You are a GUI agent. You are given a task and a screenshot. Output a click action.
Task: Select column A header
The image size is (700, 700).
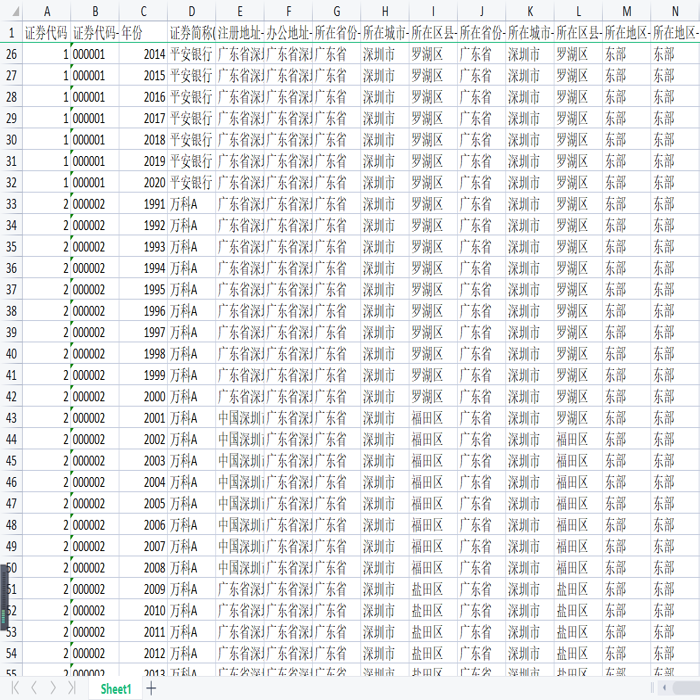point(46,12)
